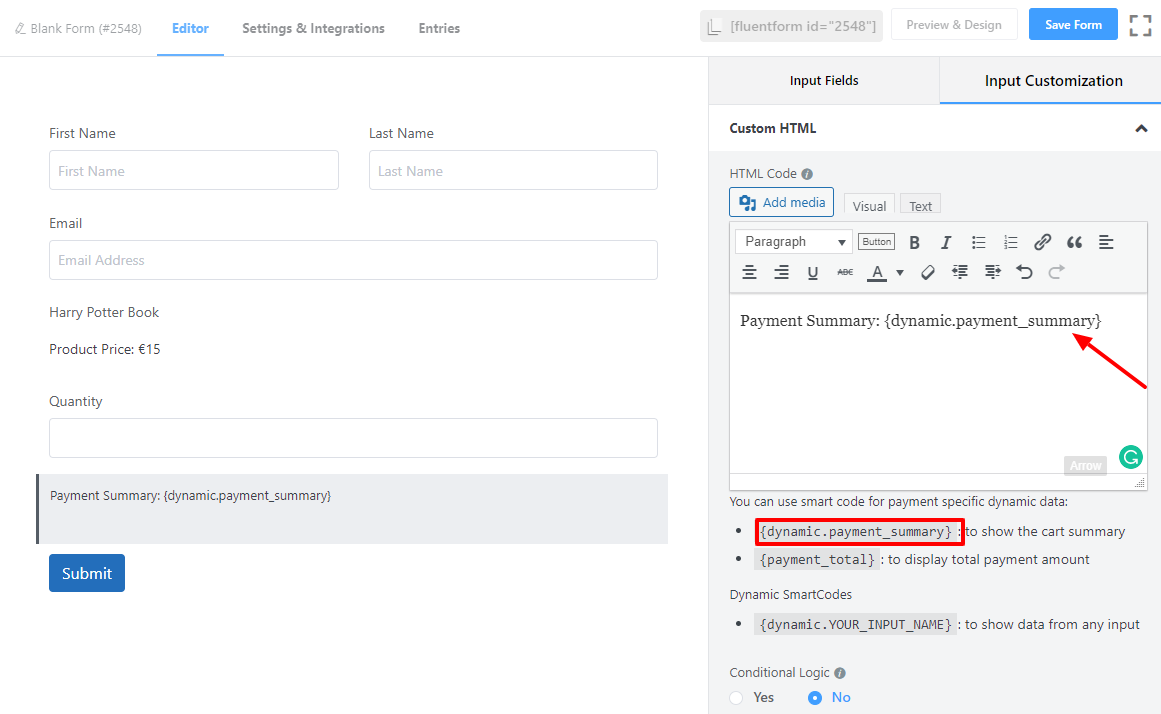Insert a bulleted list

[979, 242]
